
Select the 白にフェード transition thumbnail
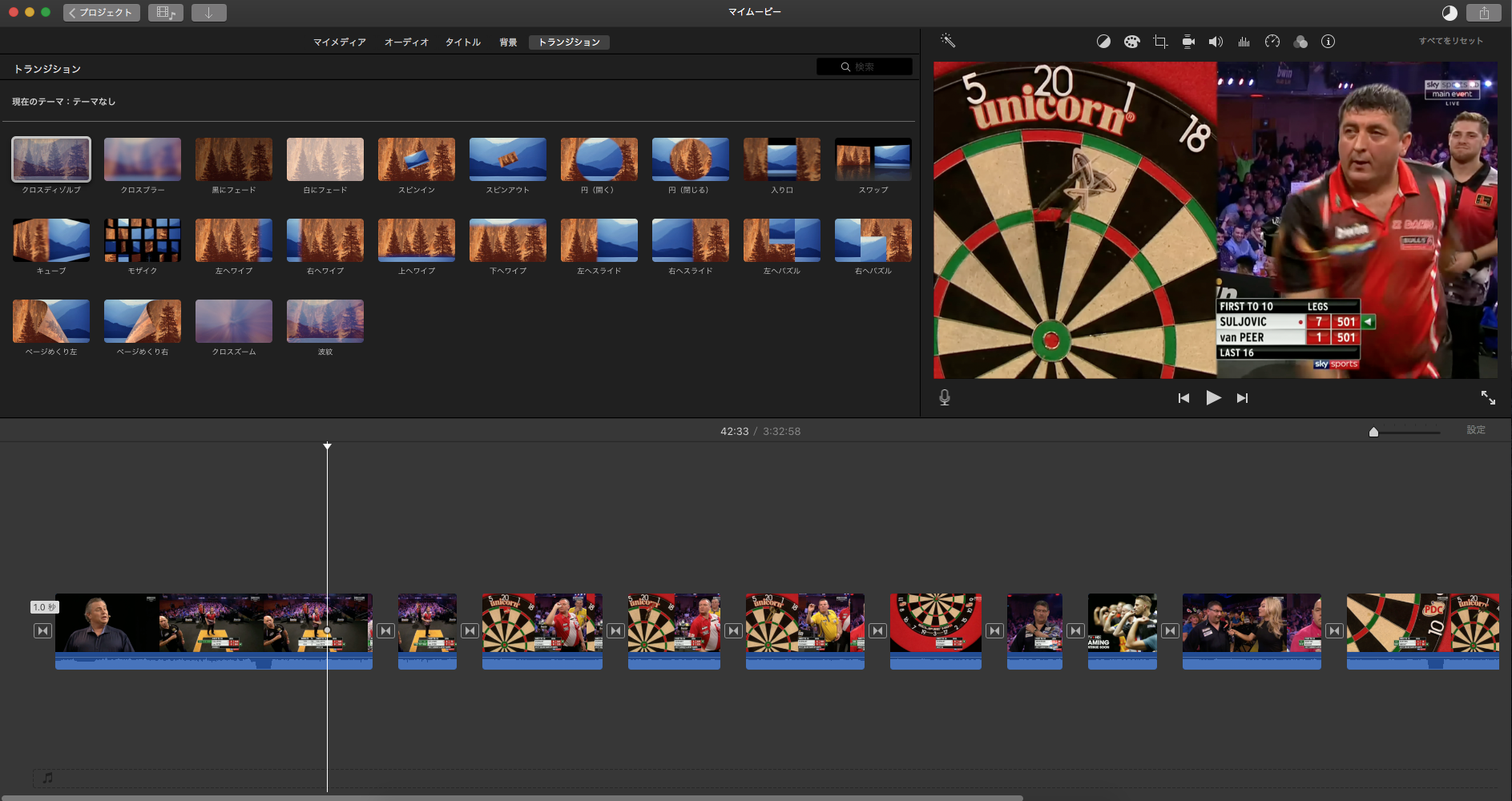[x=325, y=159]
